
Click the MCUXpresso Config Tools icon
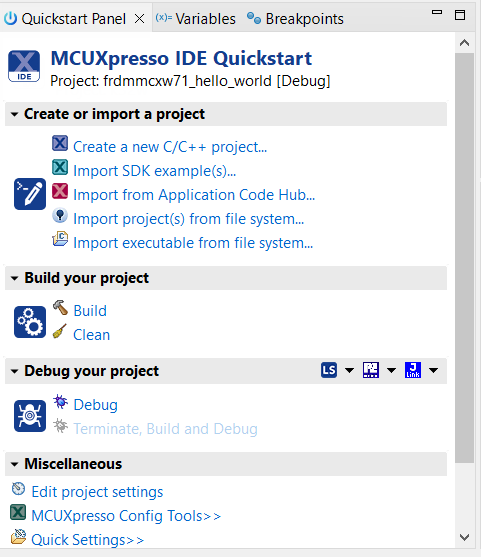point(18,513)
